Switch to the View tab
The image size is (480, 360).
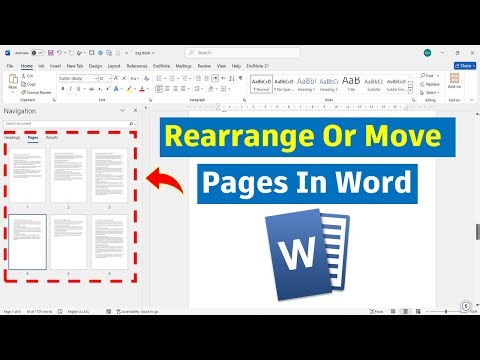[221, 66]
